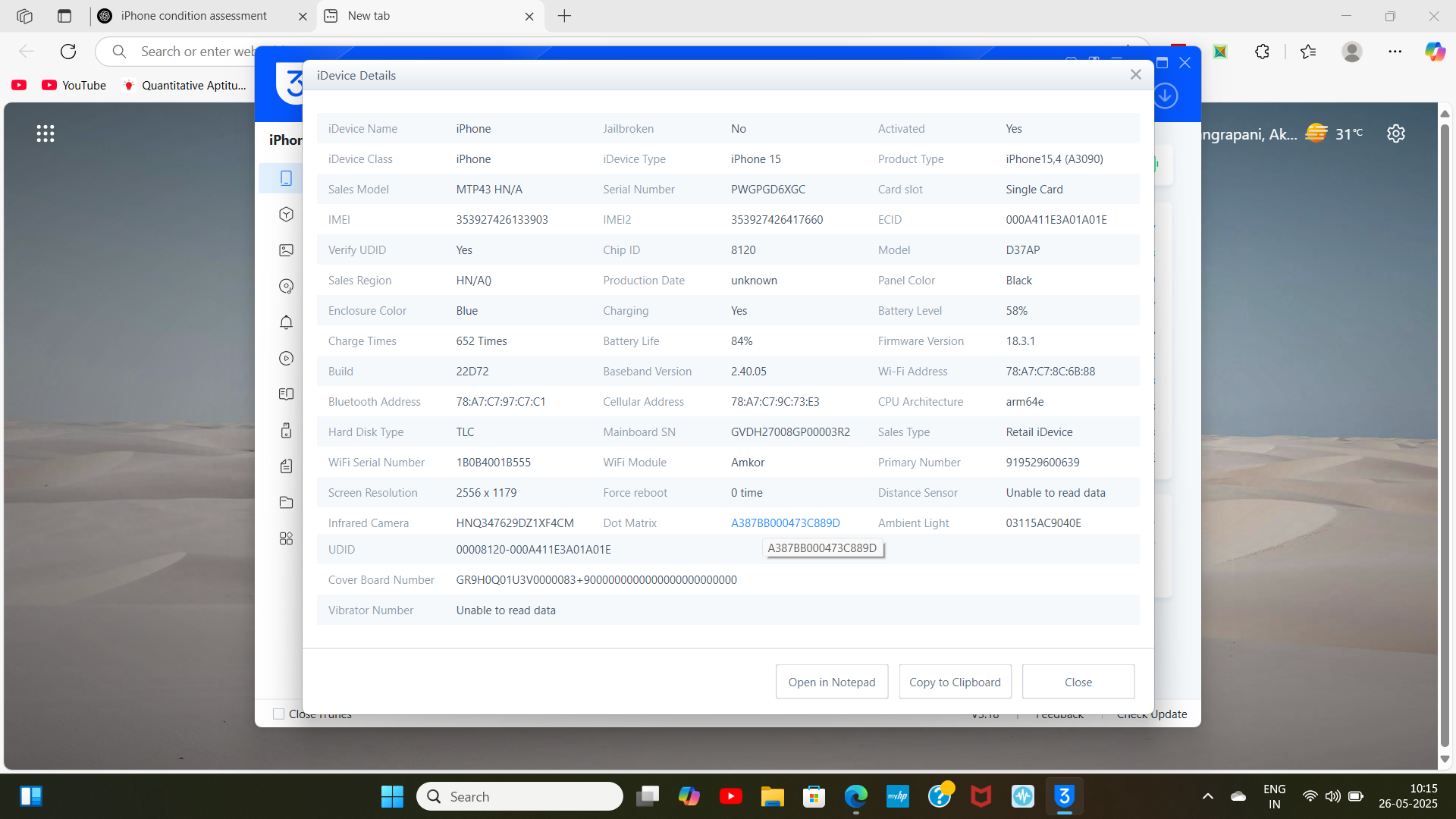Open the Apps hexagon icon in 3uTools sidebar
Viewport: 1456px width, 819px height.
click(x=286, y=214)
